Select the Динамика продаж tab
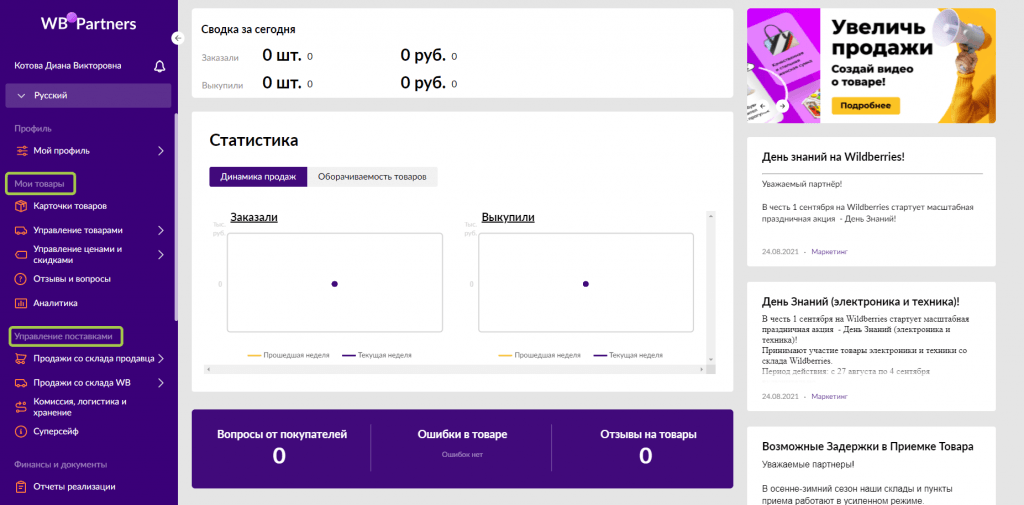 [258, 177]
